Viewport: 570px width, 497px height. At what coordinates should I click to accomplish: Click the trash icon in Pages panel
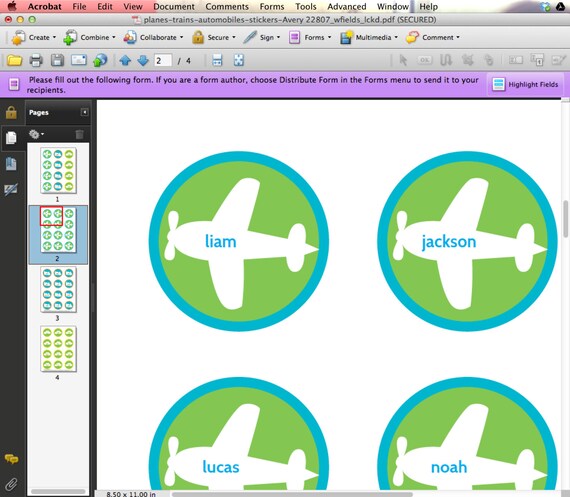click(x=79, y=135)
